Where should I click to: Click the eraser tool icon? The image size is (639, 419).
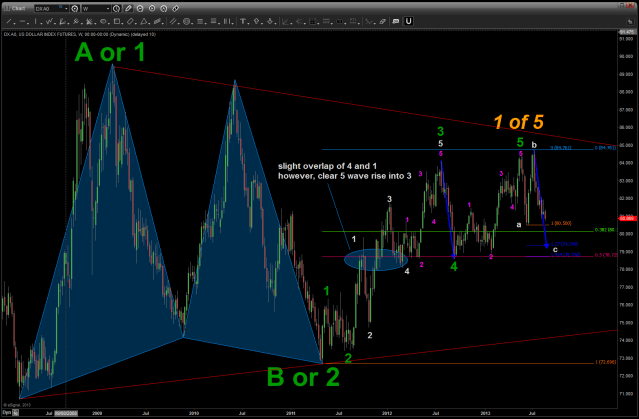click(382, 21)
